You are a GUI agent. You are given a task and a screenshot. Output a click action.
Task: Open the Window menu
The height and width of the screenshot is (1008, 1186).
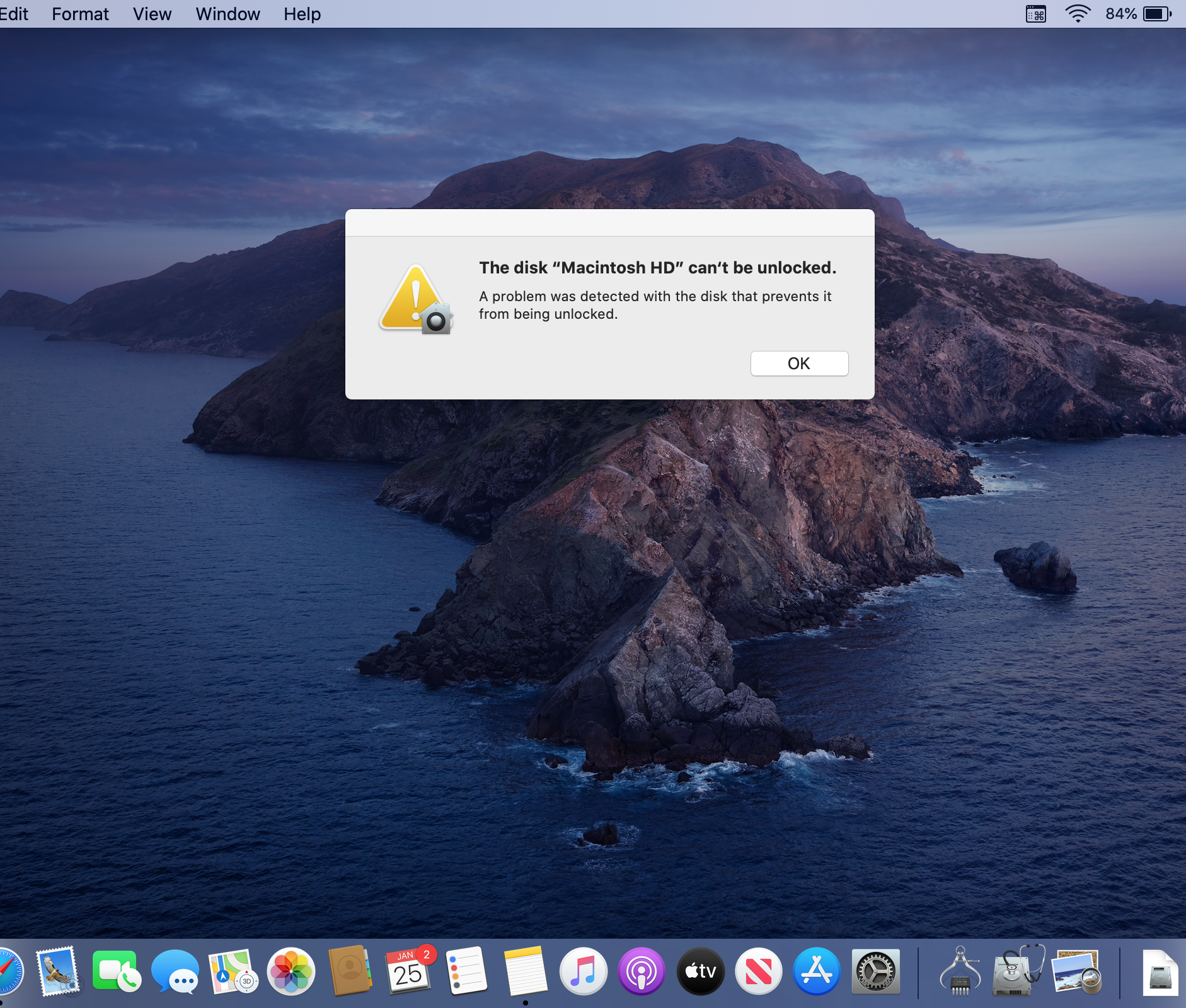coord(227,14)
